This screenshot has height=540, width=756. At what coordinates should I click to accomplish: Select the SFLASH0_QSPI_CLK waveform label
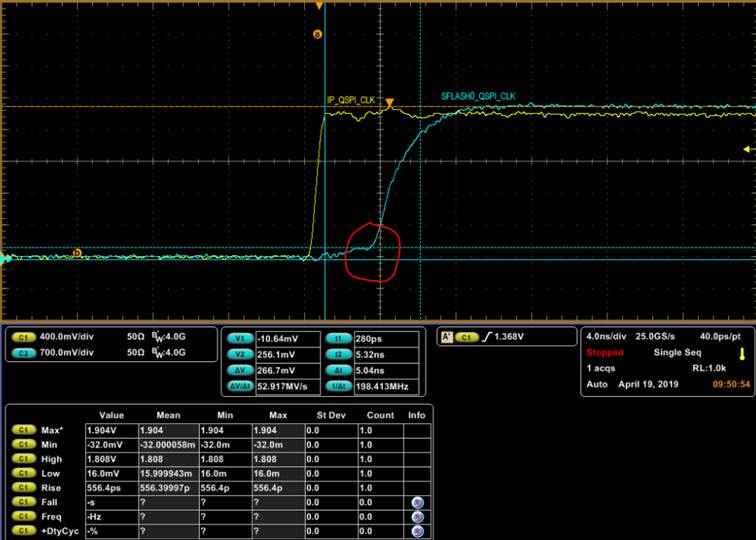(478, 96)
